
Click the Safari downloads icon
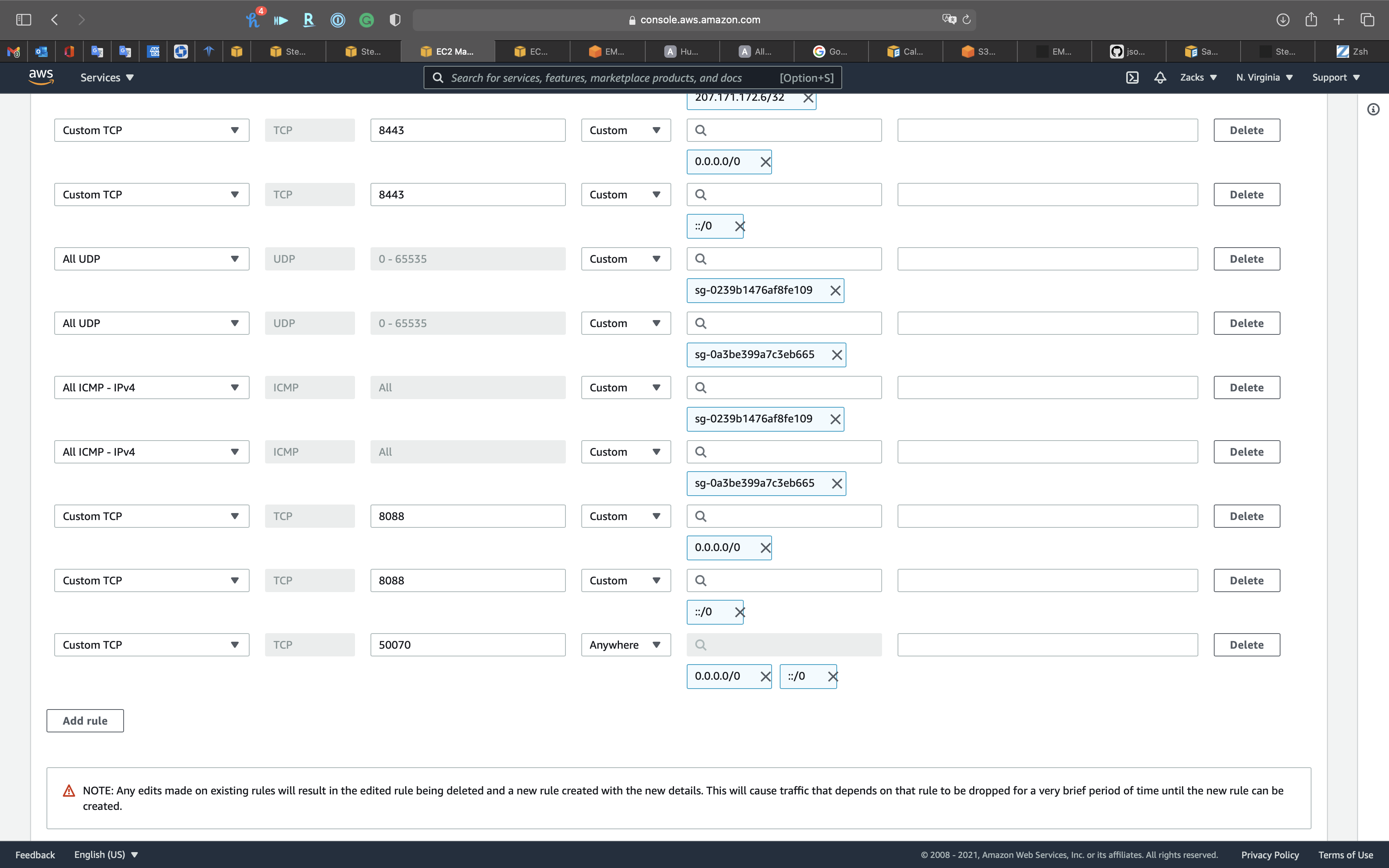1282,19
